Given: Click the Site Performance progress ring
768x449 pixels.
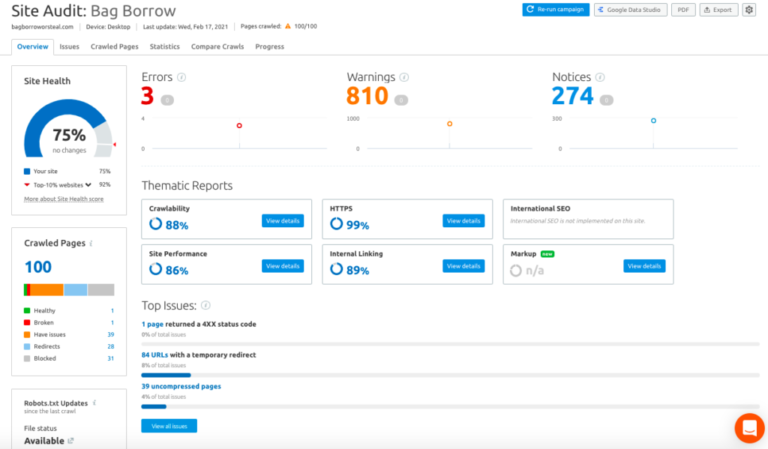Looking at the screenshot, I should click(x=155, y=269).
